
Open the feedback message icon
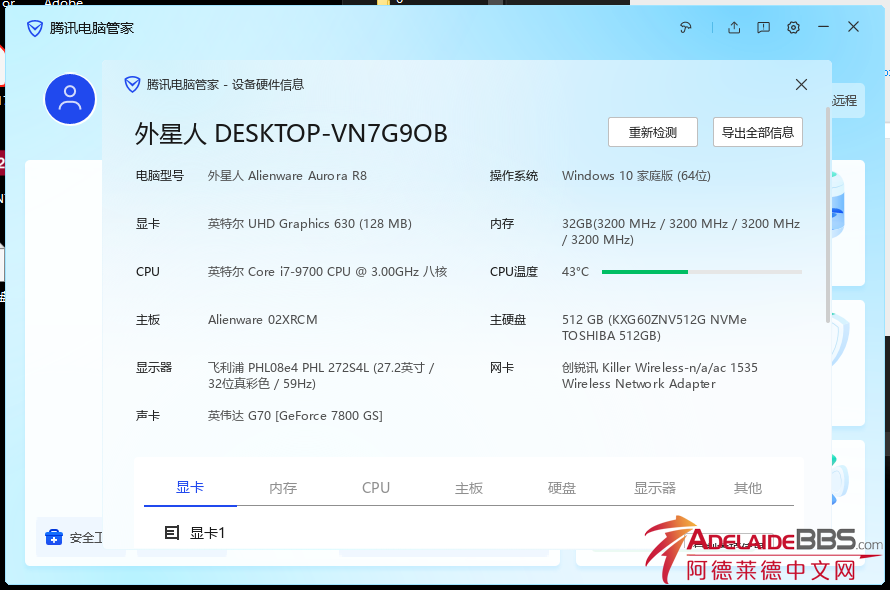pos(763,28)
